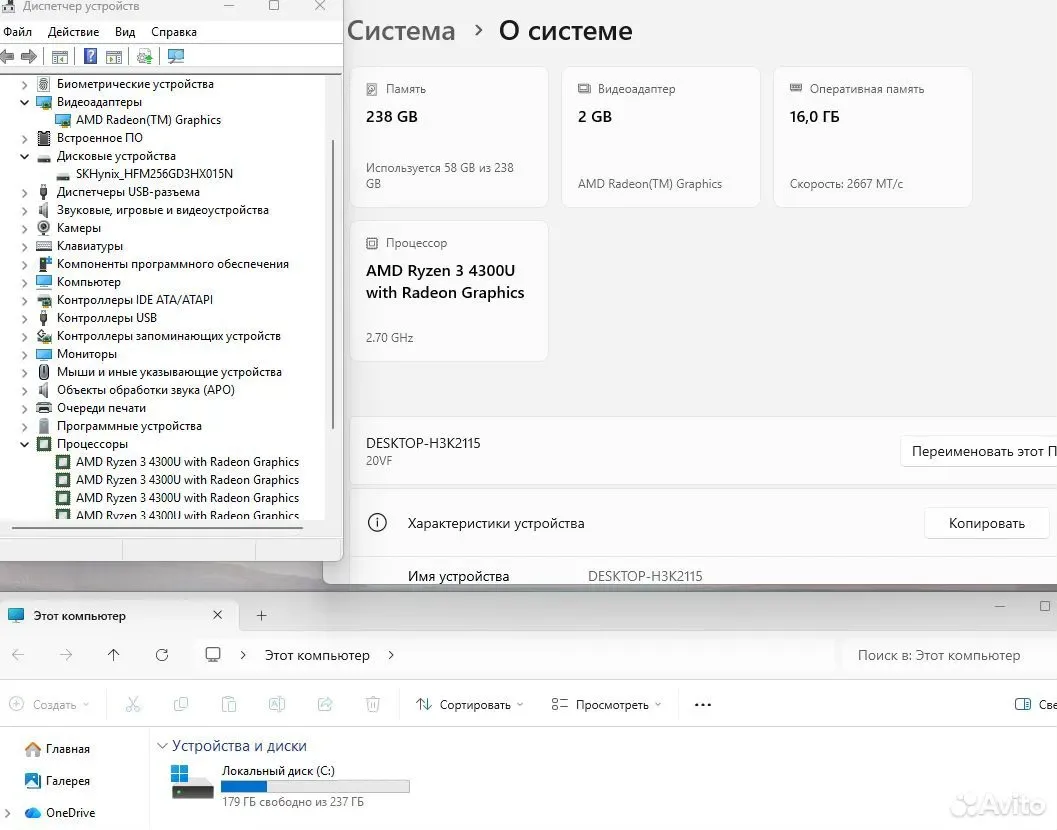Click Контроллеры запоминающих устройств icon

[44, 336]
